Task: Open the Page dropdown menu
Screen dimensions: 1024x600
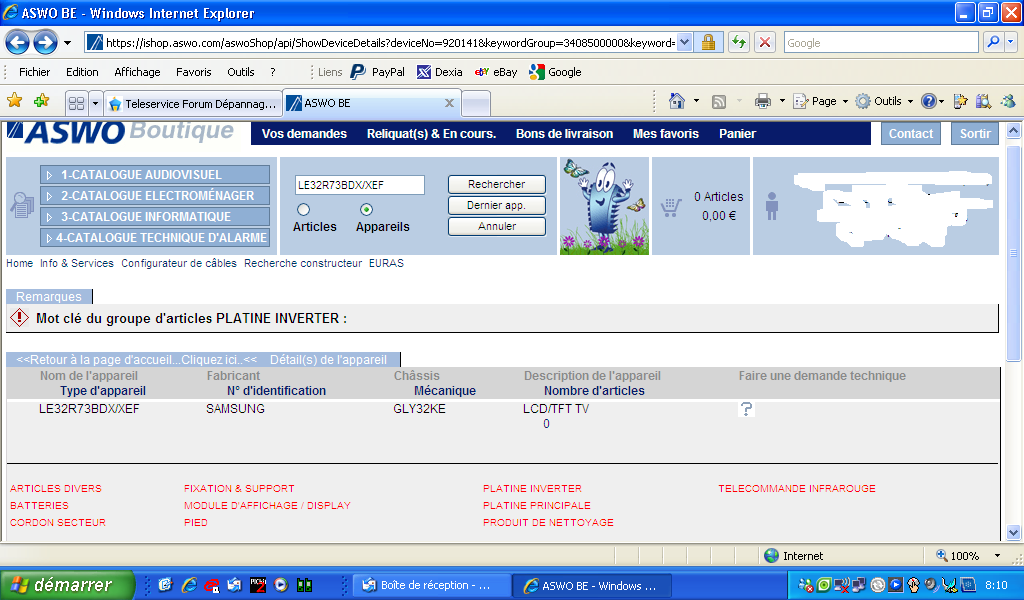Action: pyautogui.click(x=820, y=101)
